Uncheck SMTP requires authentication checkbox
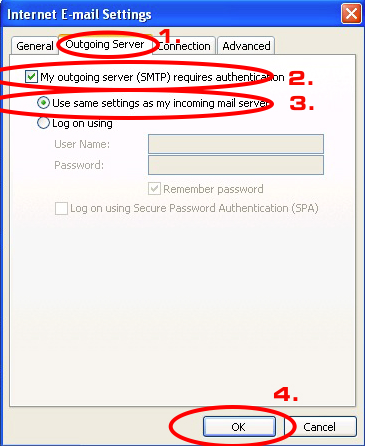Image resolution: width=365 pixels, height=446 pixels. 31,77
